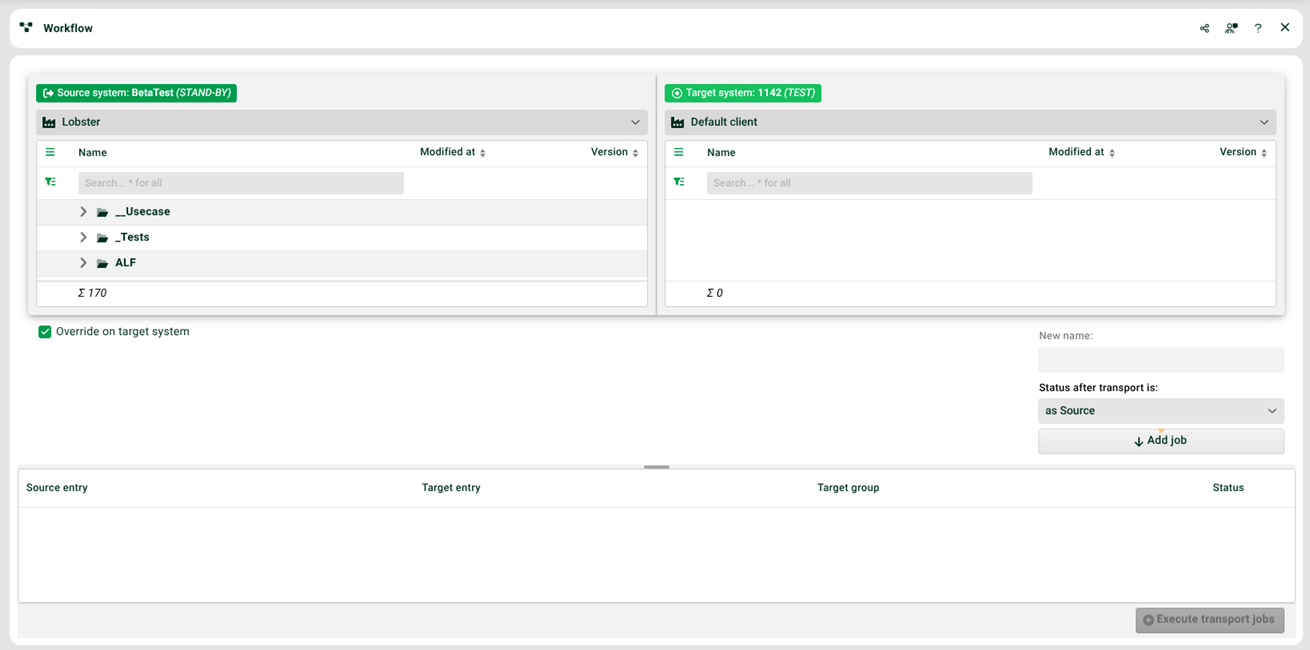The height and width of the screenshot is (650, 1310).
Task: Focus the target table search field
Action: pos(869,183)
